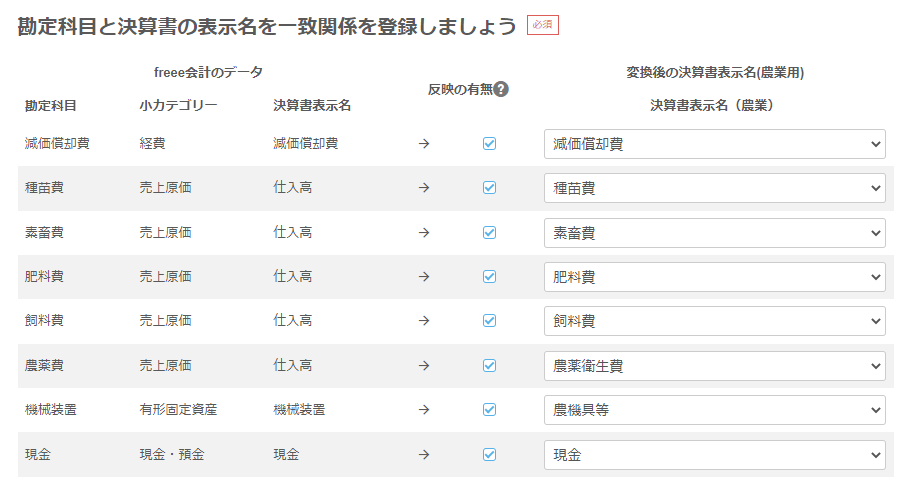The image size is (903, 488).
Task: Click 農薬費 account name cell
Action: (44, 365)
